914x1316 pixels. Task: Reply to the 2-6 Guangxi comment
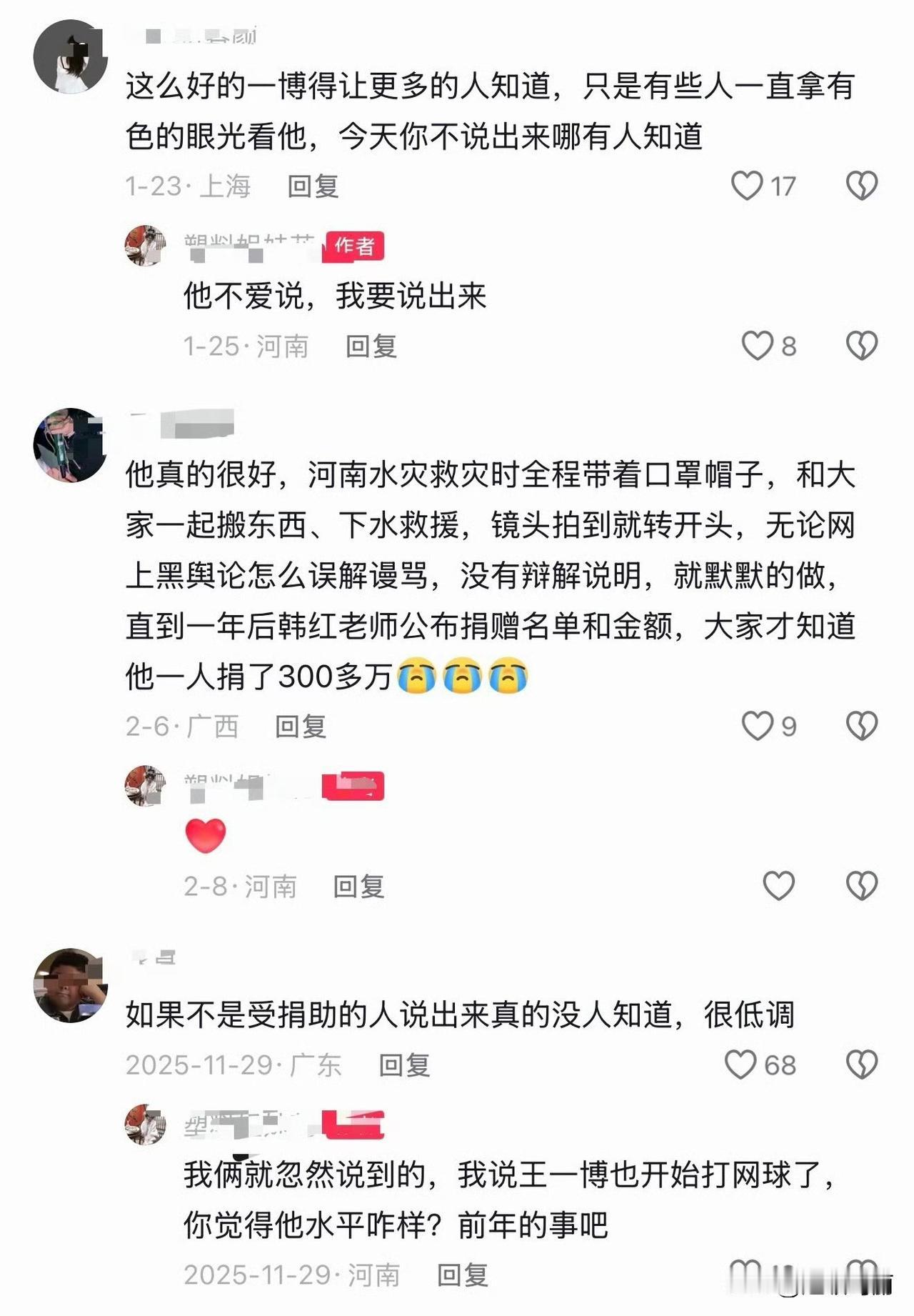pyautogui.click(x=301, y=727)
